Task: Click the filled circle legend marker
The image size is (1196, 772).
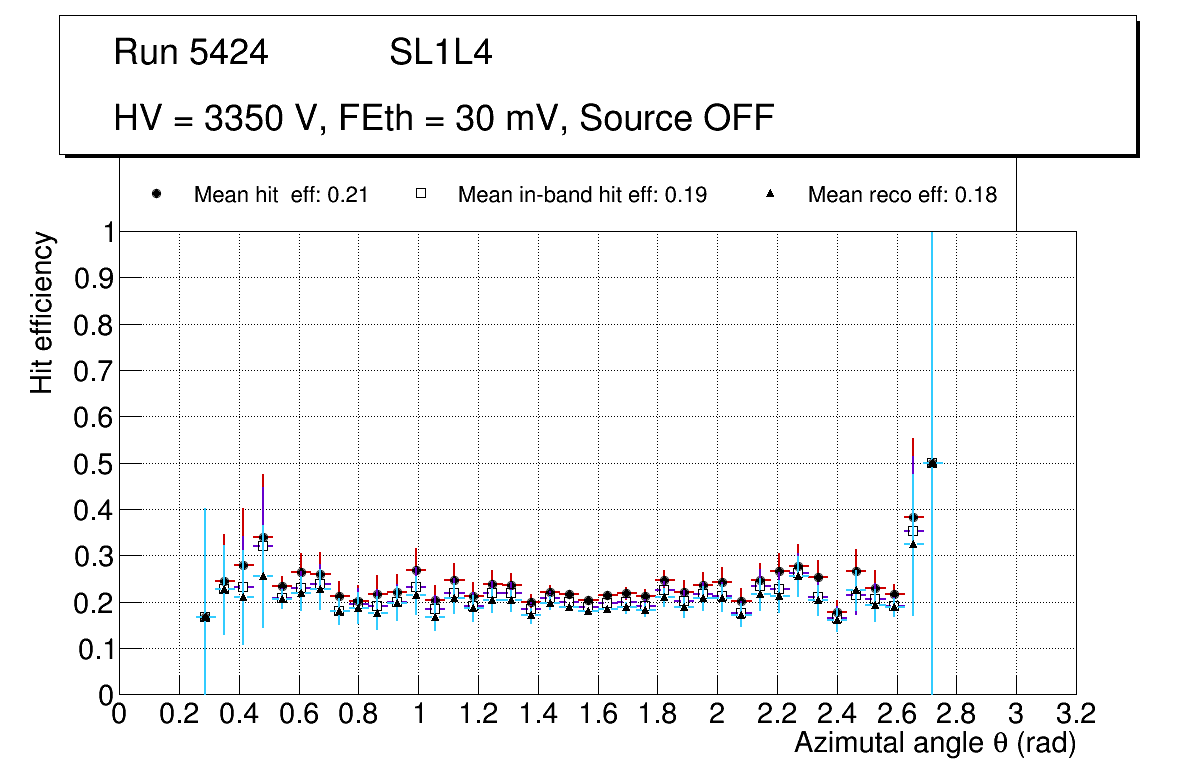Action: [x=157, y=195]
